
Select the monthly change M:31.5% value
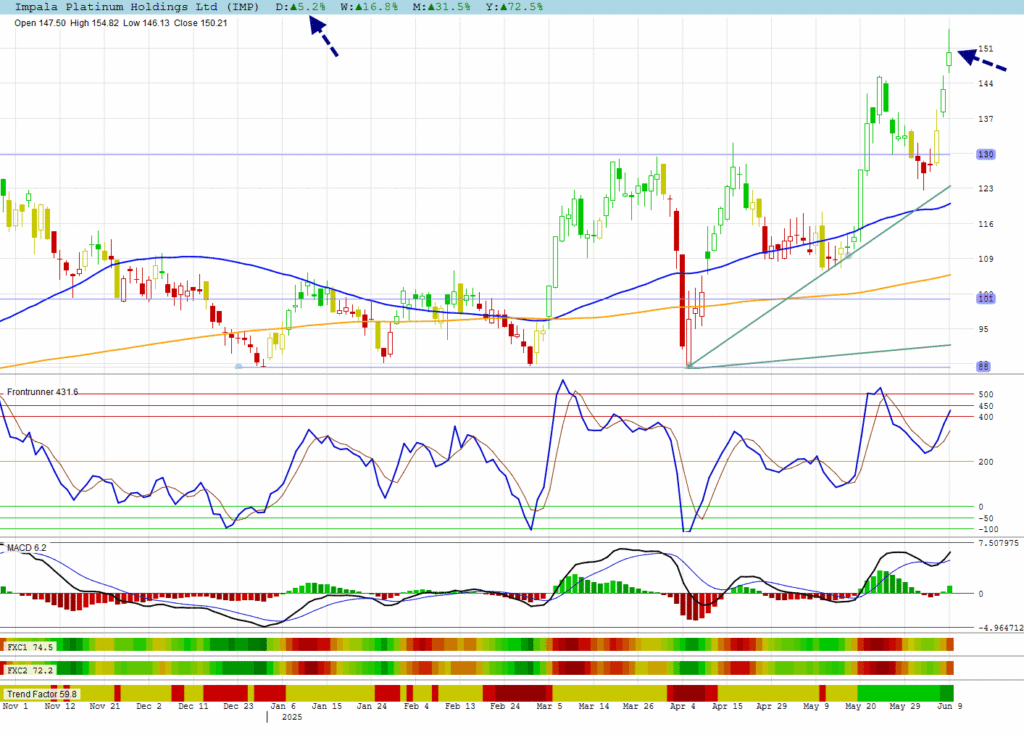point(441,7)
